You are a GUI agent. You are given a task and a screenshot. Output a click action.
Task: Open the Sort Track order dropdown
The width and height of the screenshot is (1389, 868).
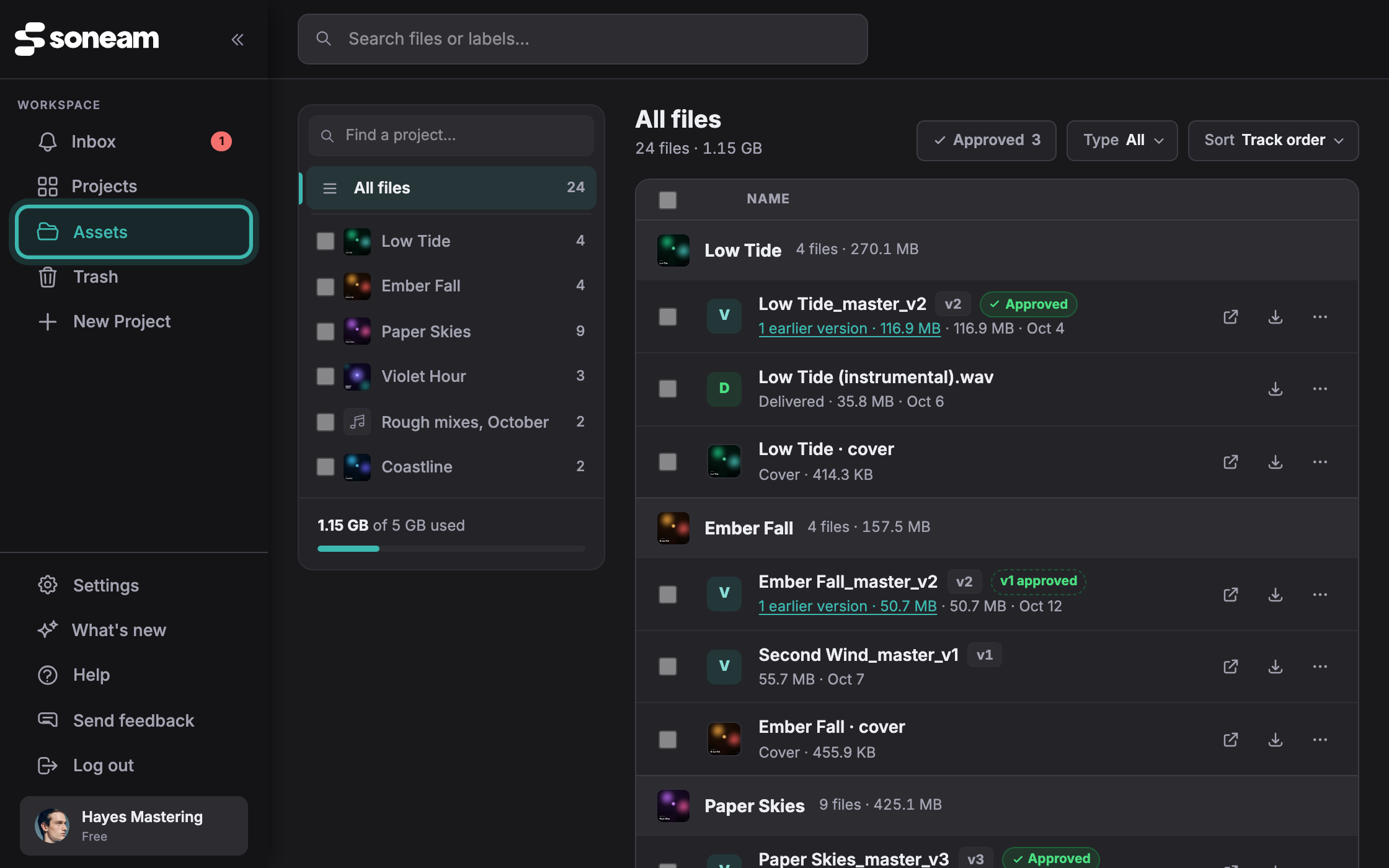tap(1274, 141)
